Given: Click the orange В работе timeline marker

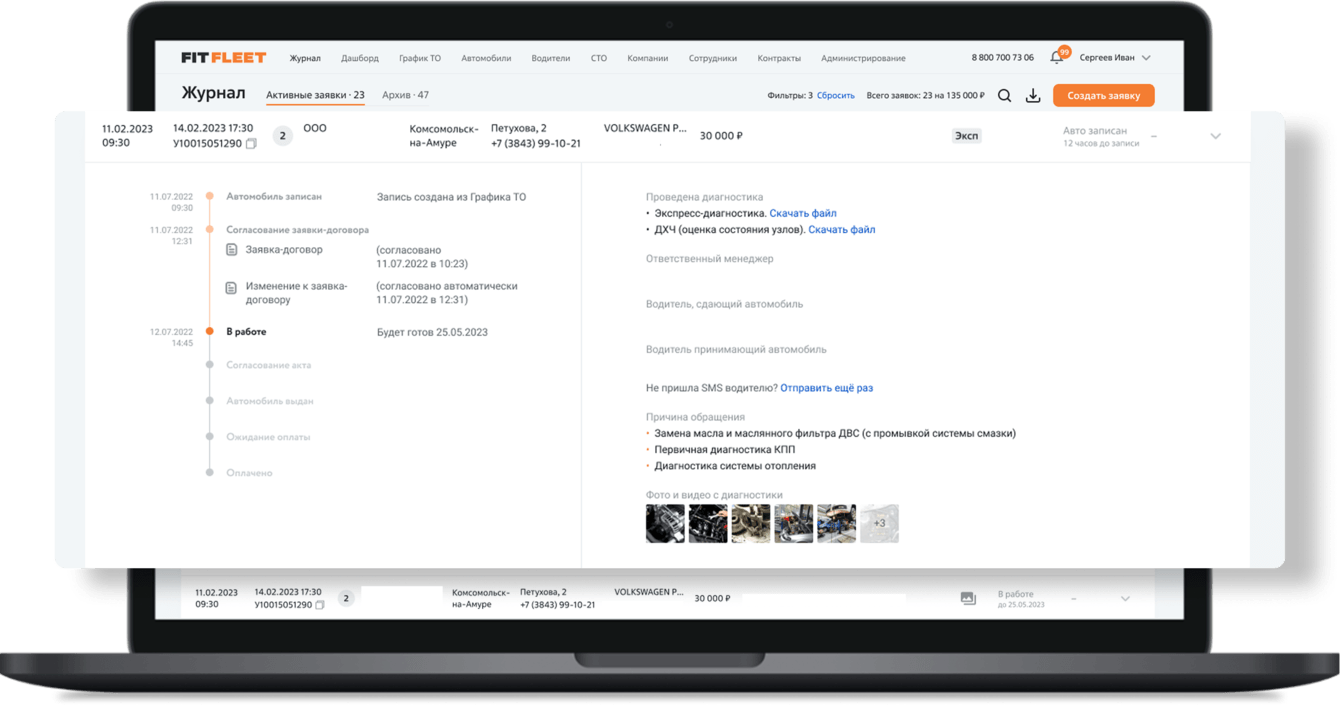Looking at the screenshot, I should click(x=208, y=330).
